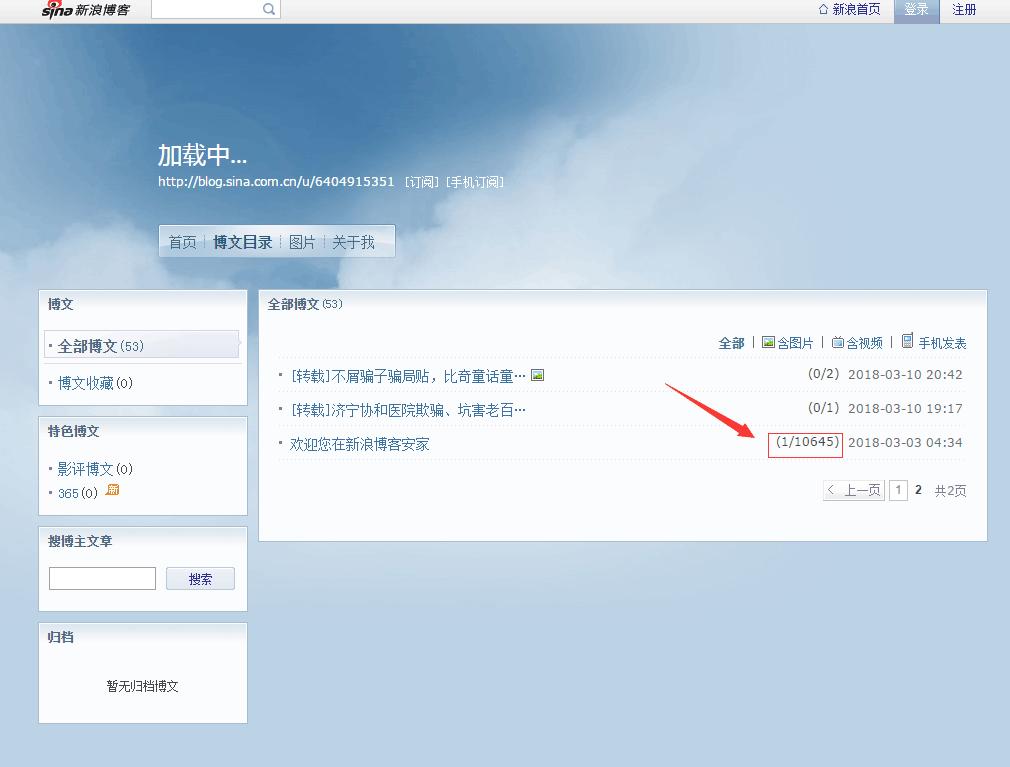Click the 登录 button

pos(917,10)
